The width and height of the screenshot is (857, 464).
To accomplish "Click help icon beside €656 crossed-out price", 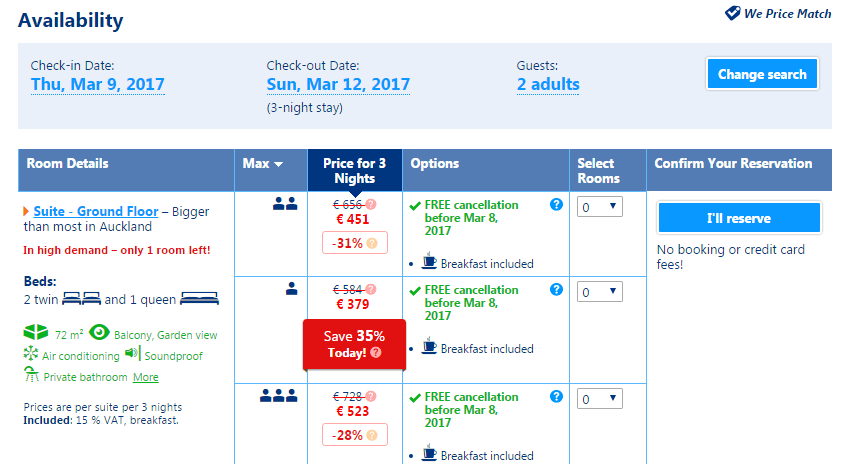I will point(371,204).
